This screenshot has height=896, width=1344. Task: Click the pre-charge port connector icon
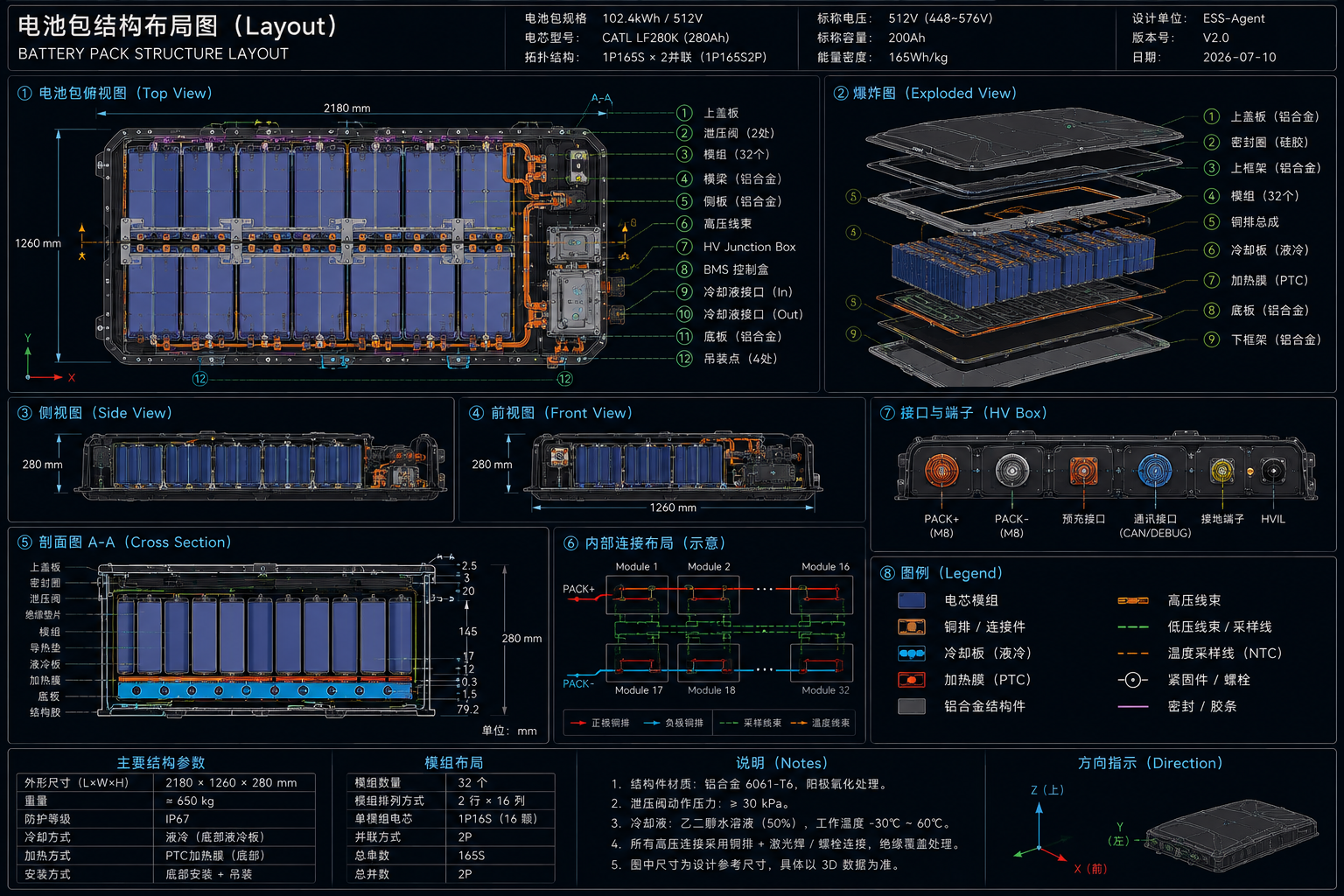point(1083,471)
